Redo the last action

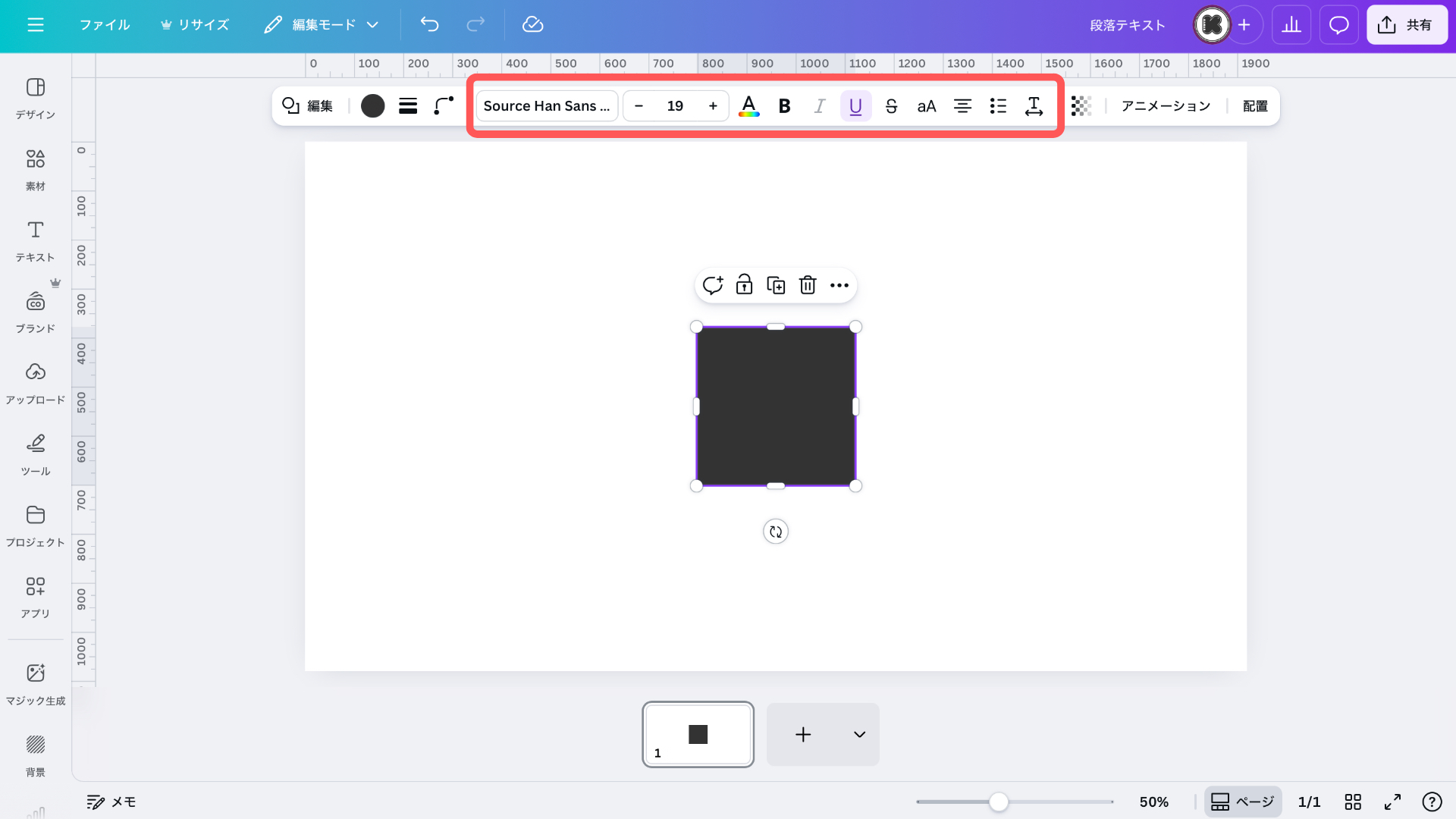coord(475,25)
